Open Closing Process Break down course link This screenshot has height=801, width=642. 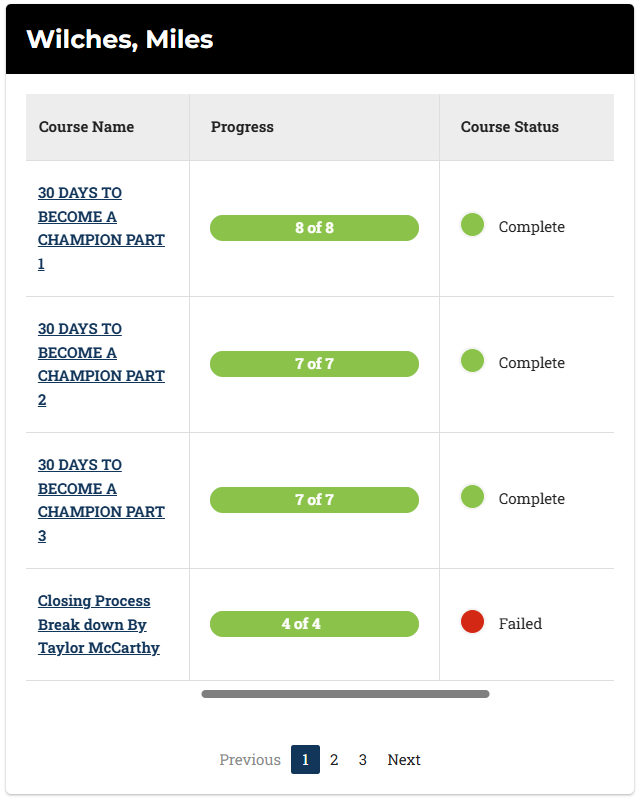(98, 624)
